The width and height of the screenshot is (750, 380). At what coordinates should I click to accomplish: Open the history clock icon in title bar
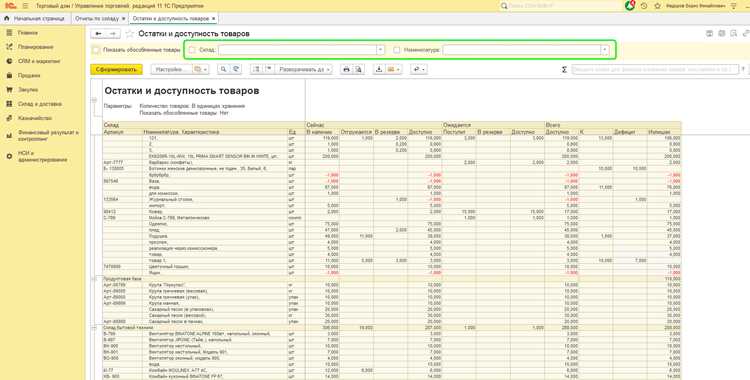click(644, 6)
